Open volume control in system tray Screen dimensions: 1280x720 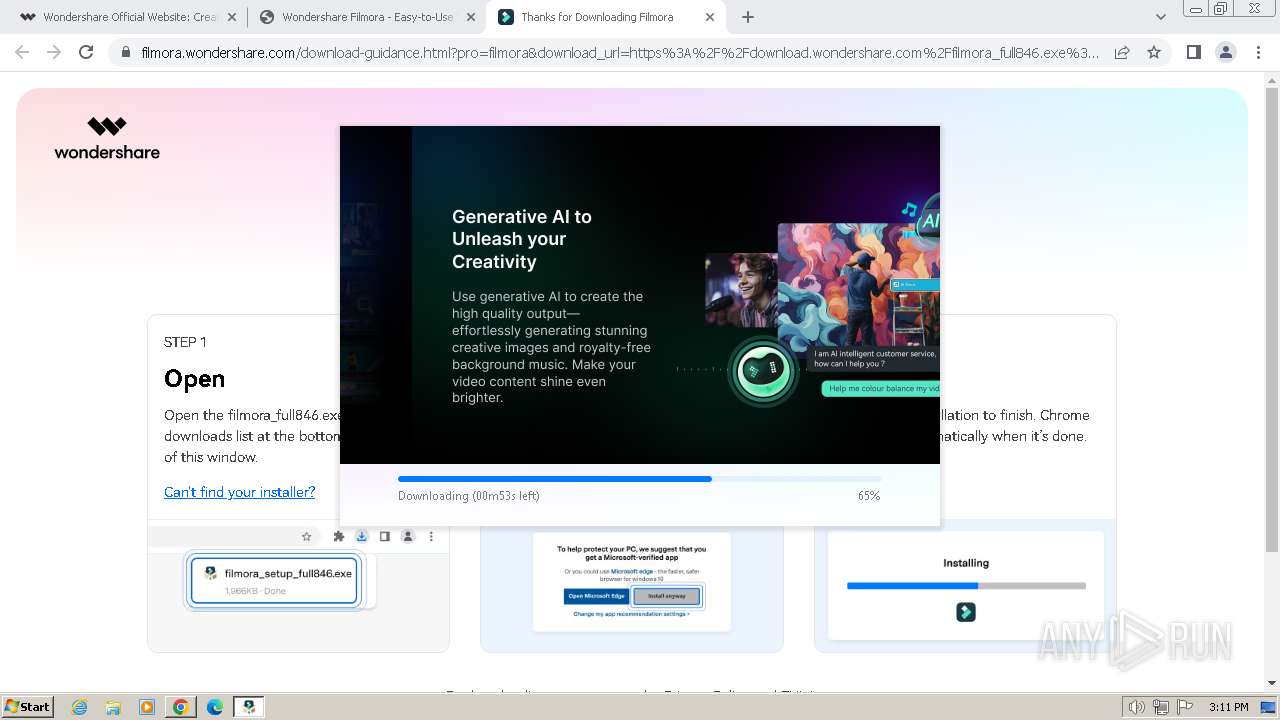1136,707
